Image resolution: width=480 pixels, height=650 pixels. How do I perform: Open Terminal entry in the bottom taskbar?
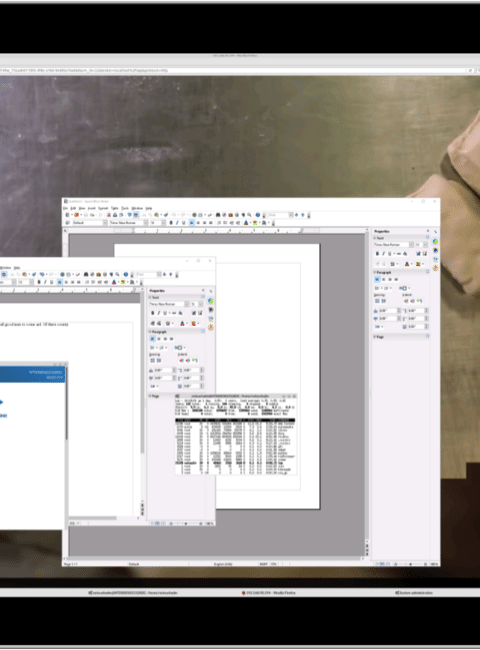[x=133, y=593]
